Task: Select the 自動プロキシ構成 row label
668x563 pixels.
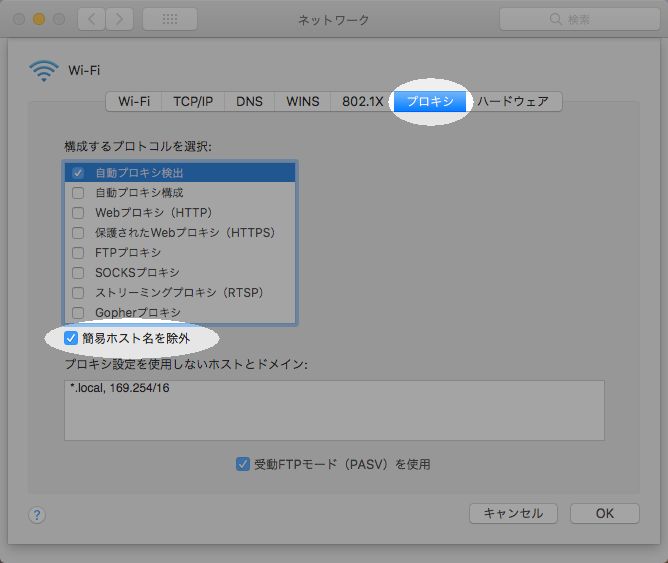Action: [139, 193]
